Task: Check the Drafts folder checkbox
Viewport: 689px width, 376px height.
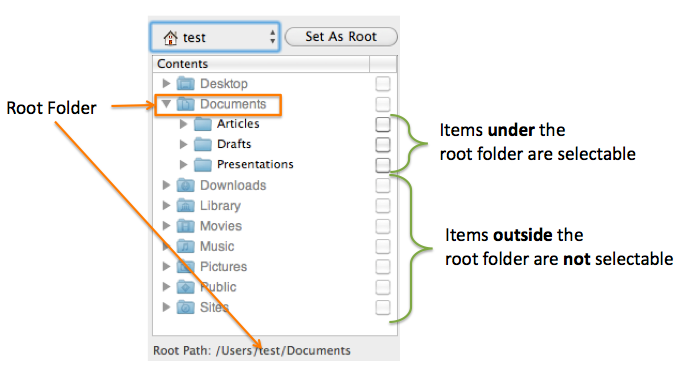Action: 383,145
